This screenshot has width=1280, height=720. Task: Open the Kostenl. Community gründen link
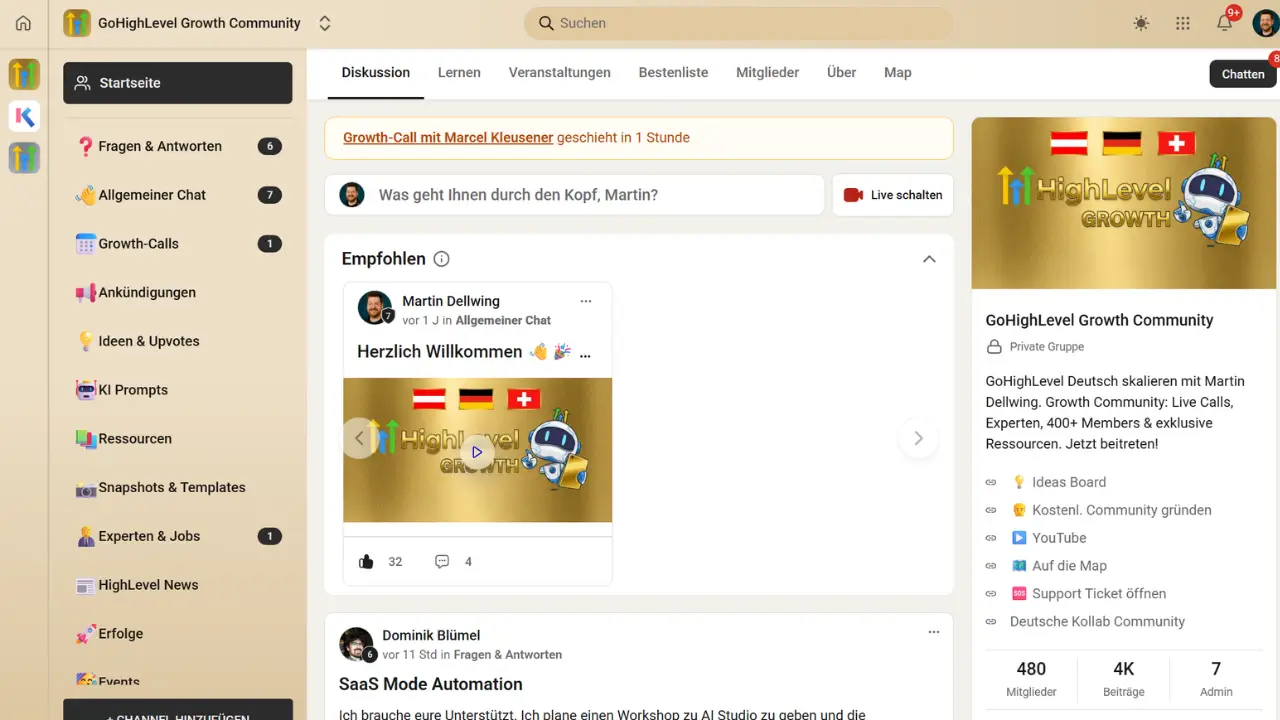[x=1111, y=510]
